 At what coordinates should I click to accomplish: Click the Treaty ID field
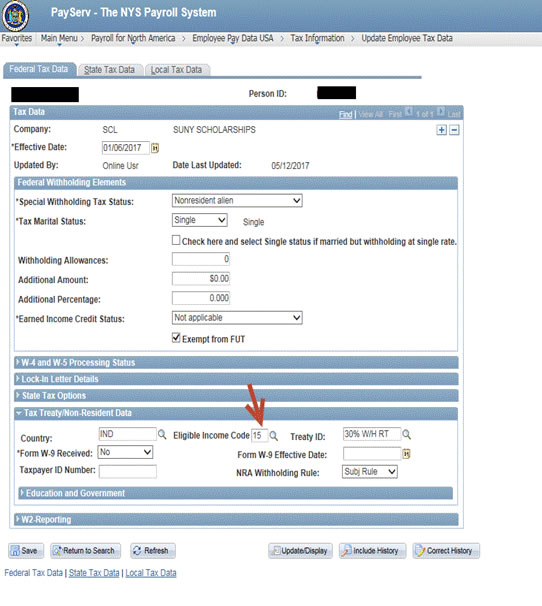point(372,434)
